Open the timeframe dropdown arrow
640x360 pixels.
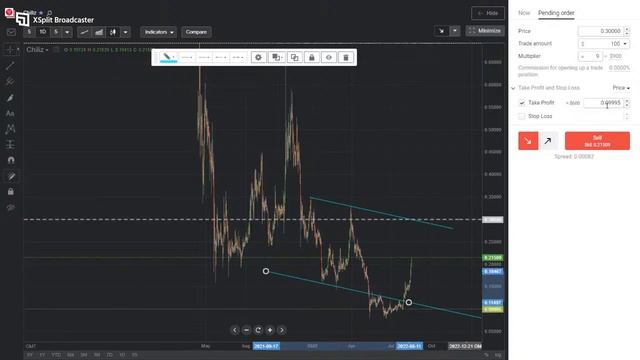point(67,32)
